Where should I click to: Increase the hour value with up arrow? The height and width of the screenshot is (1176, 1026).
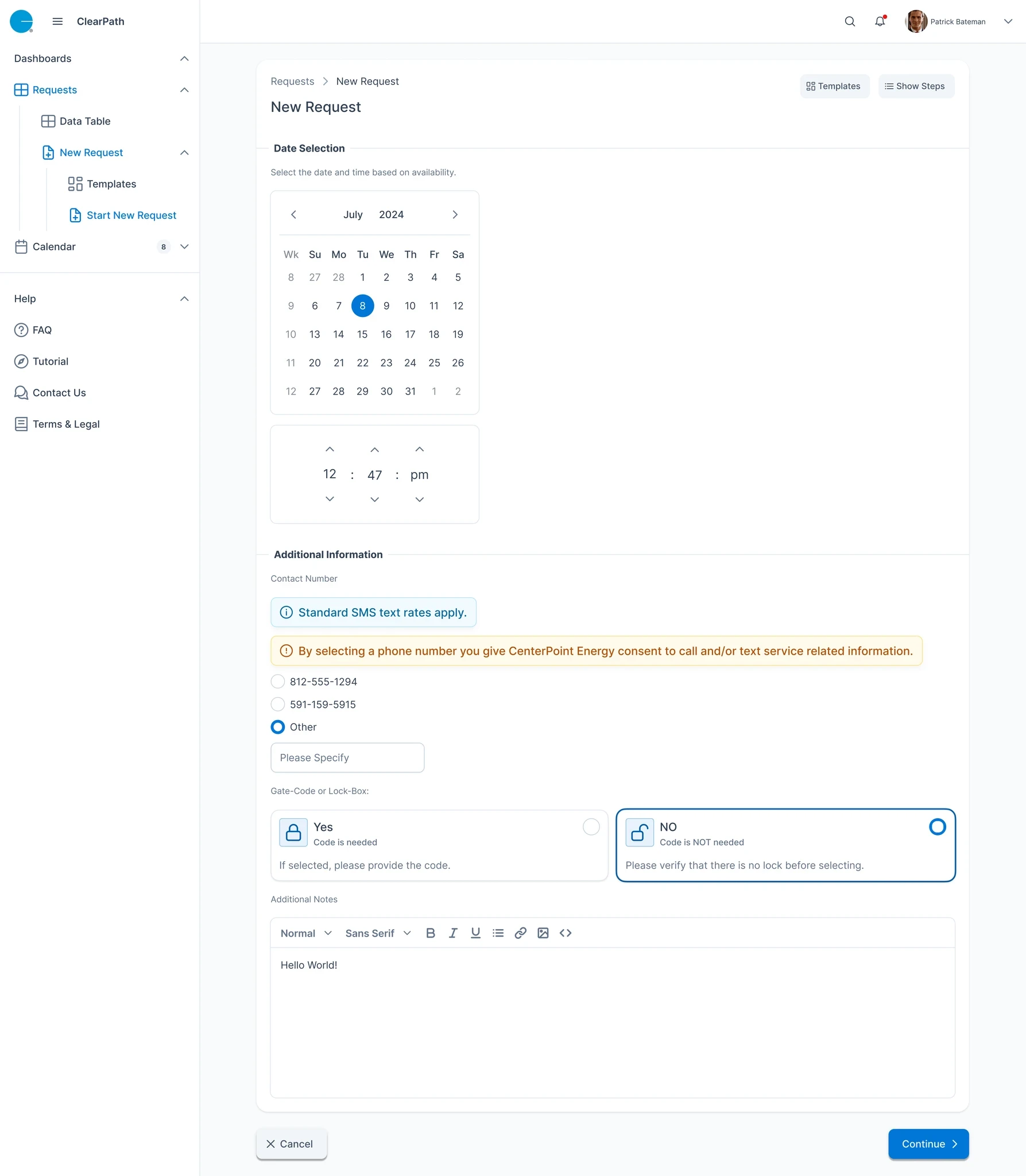[330, 449]
